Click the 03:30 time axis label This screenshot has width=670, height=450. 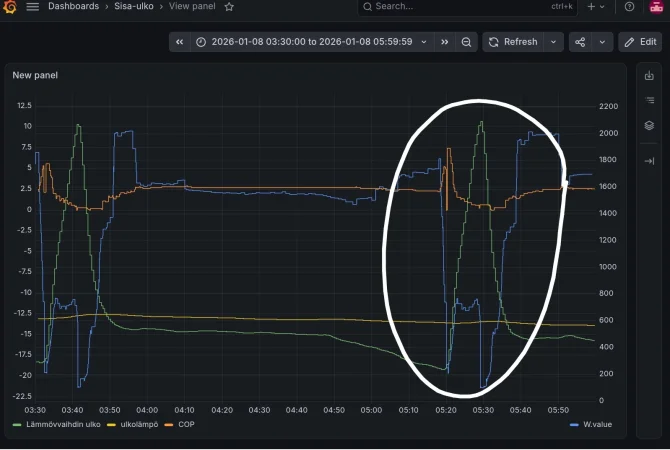tap(35, 410)
